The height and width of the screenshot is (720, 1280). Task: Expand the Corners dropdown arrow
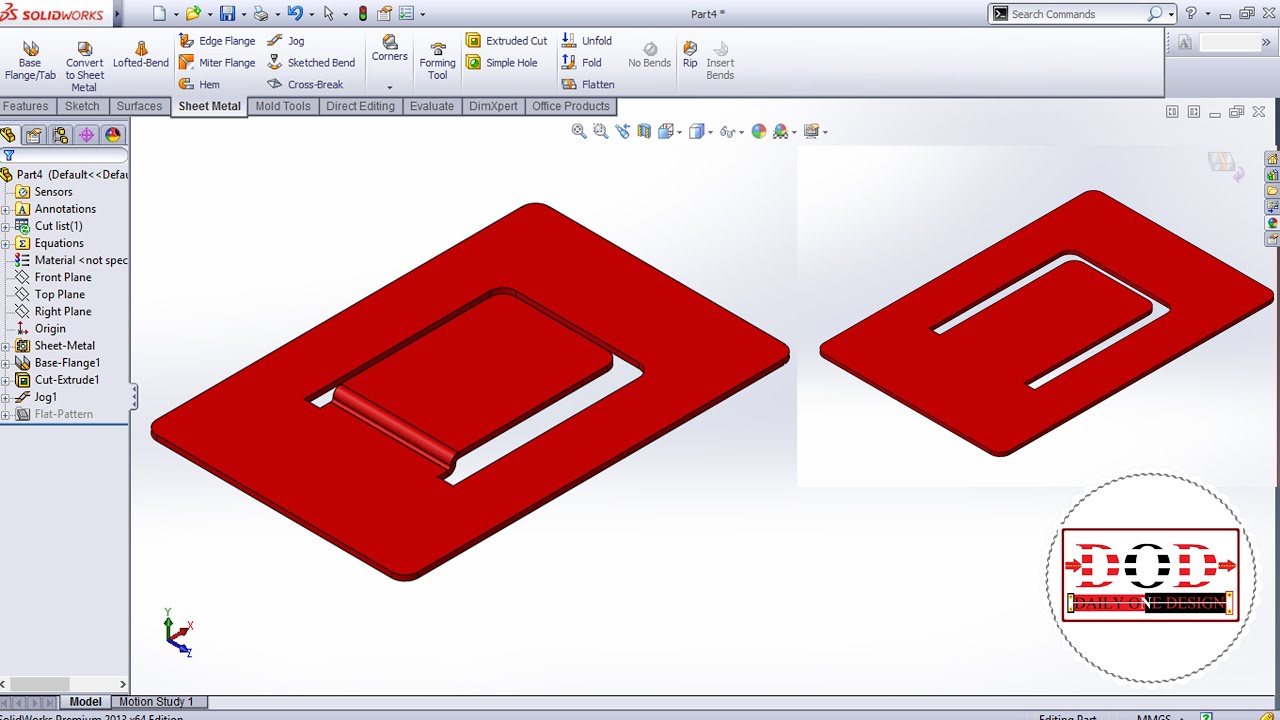click(390, 87)
